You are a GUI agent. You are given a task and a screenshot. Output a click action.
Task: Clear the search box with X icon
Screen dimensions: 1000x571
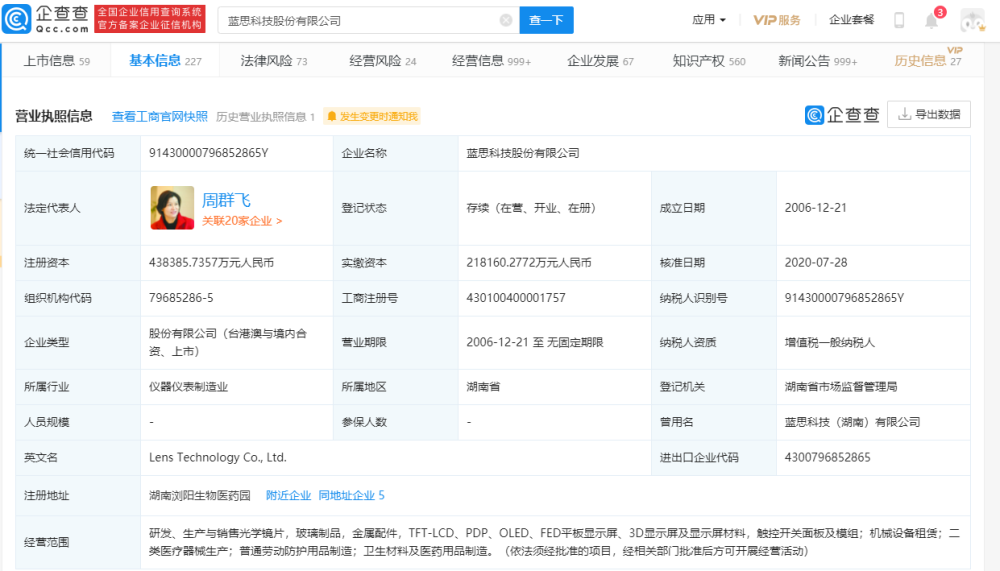pyautogui.click(x=506, y=20)
